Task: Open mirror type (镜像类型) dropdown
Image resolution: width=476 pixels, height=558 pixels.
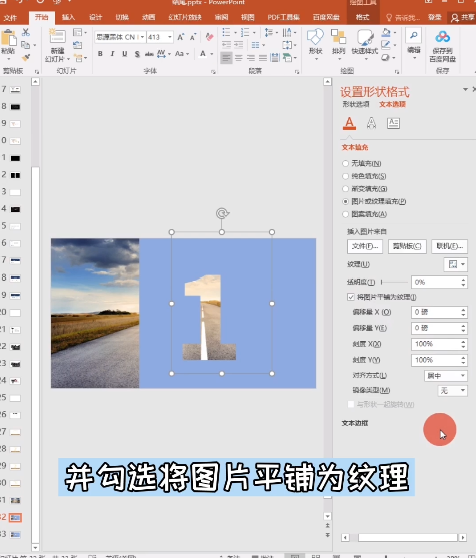Action: (x=452, y=391)
